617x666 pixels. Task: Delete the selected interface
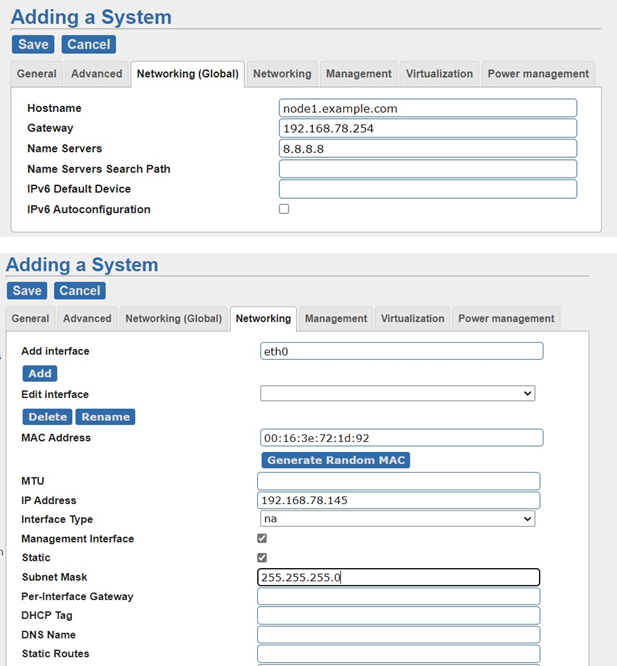click(x=48, y=417)
